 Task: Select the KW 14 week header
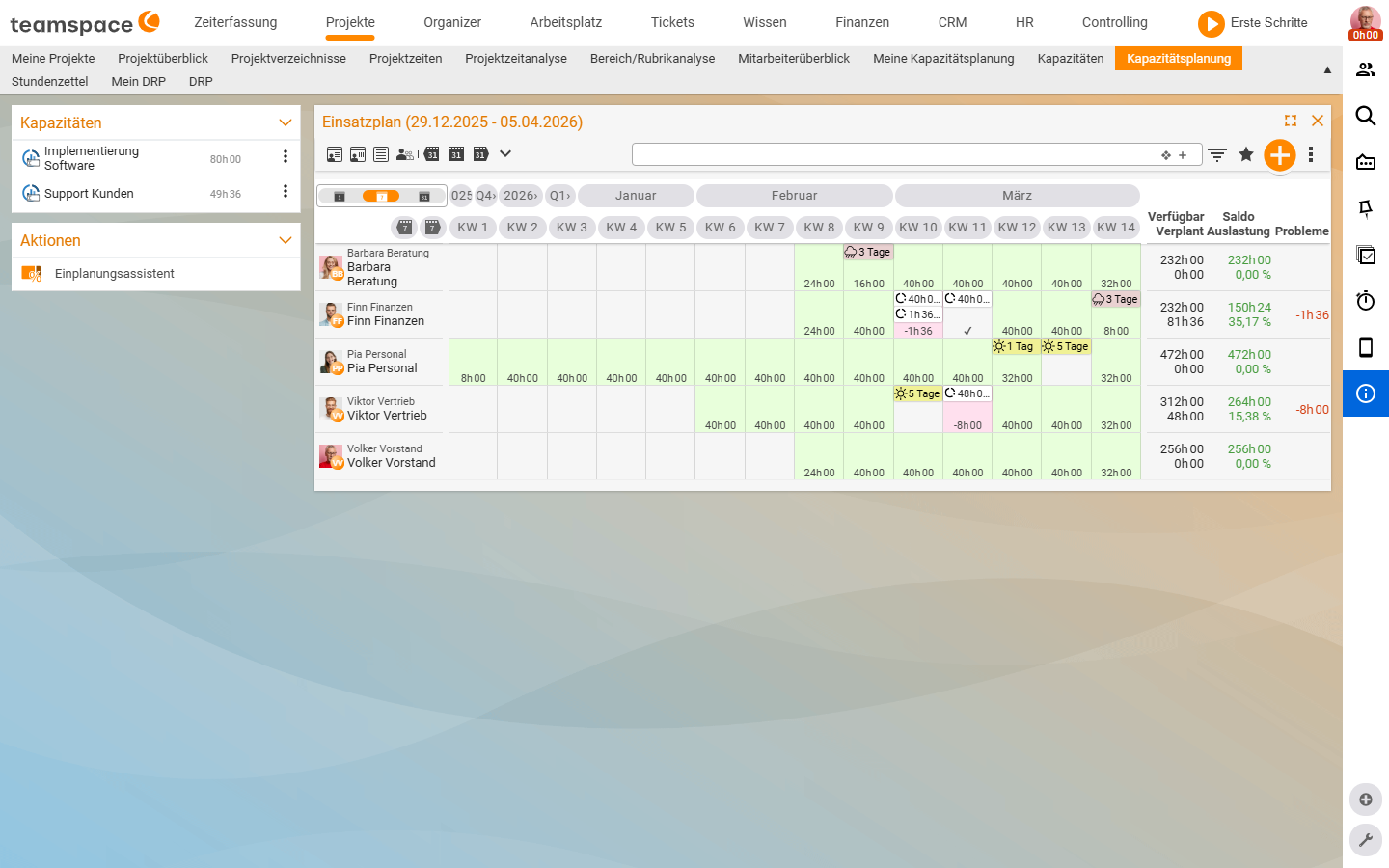click(x=1116, y=228)
